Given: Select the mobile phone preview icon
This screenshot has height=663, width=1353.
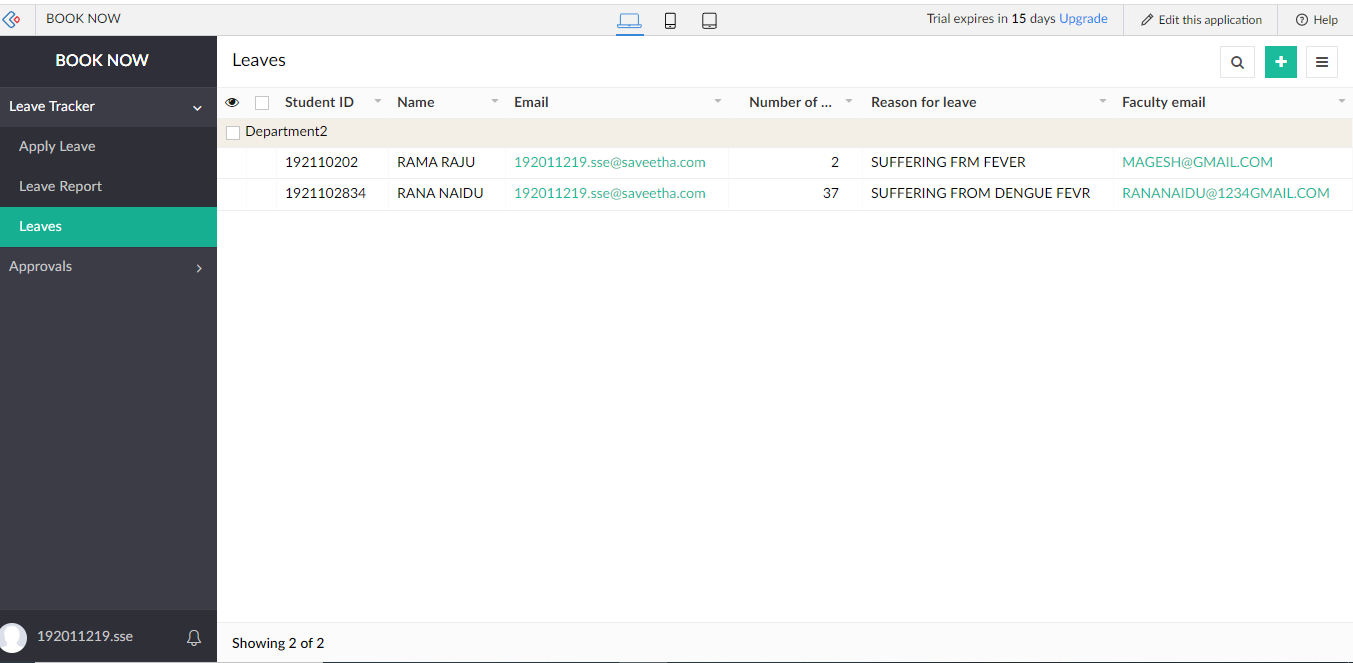Looking at the screenshot, I should tap(669, 19).
